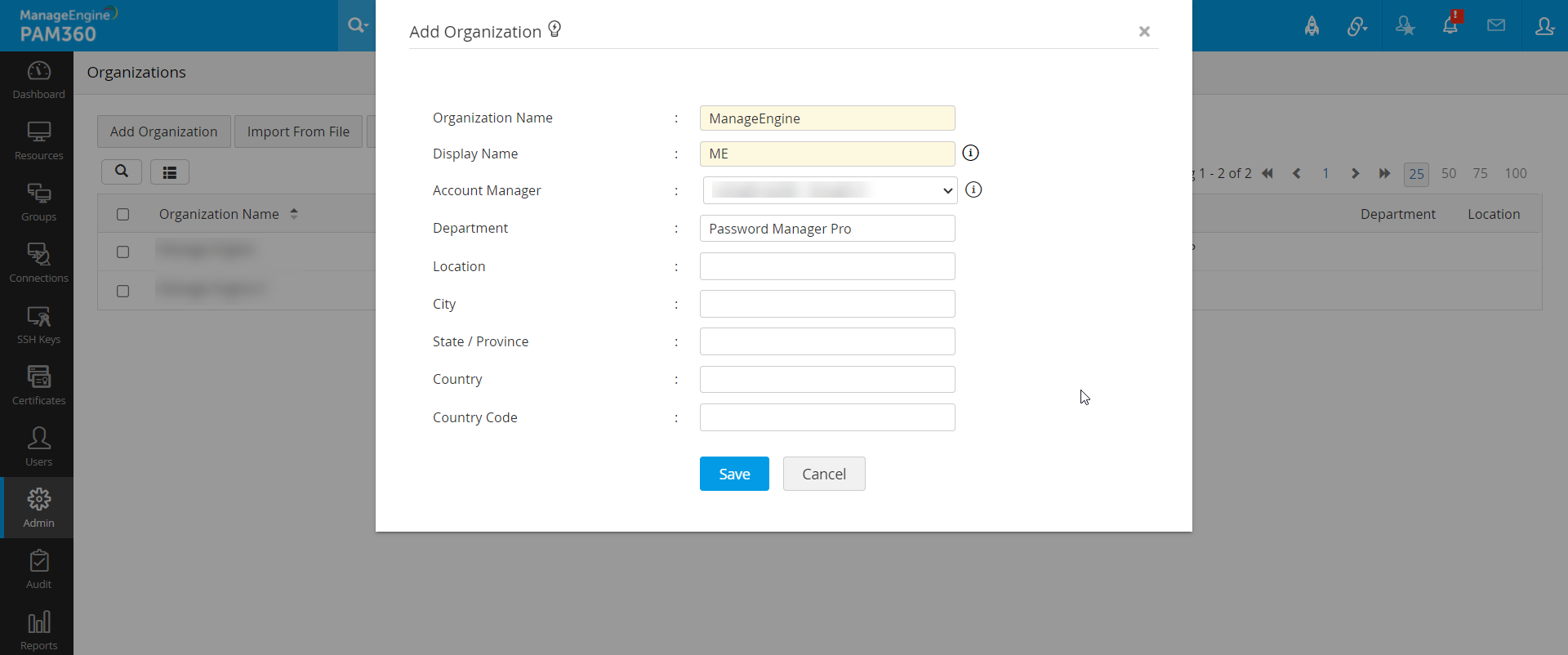Click the Department input field
Image resolution: width=1568 pixels, height=655 pixels.
click(827, 229)
